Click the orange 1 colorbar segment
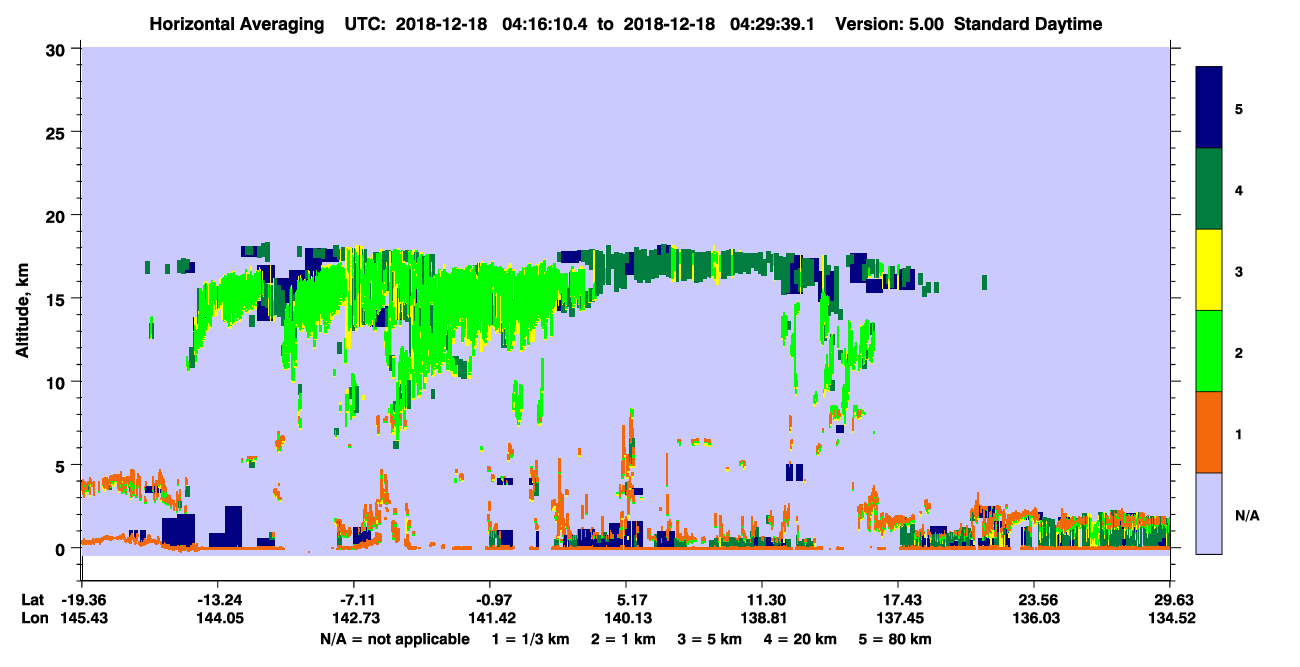This screenshot has height=667, width=1300. click(x=1209, y=432)
